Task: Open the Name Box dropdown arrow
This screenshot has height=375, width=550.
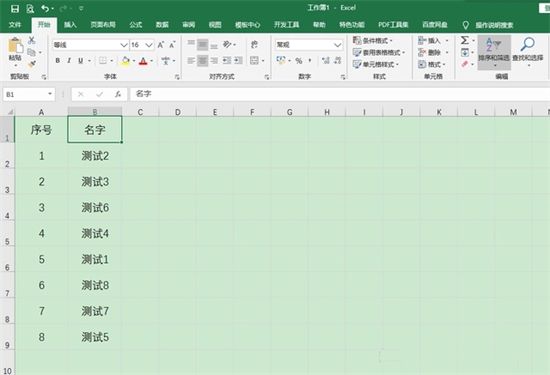Action: (50, 94)
